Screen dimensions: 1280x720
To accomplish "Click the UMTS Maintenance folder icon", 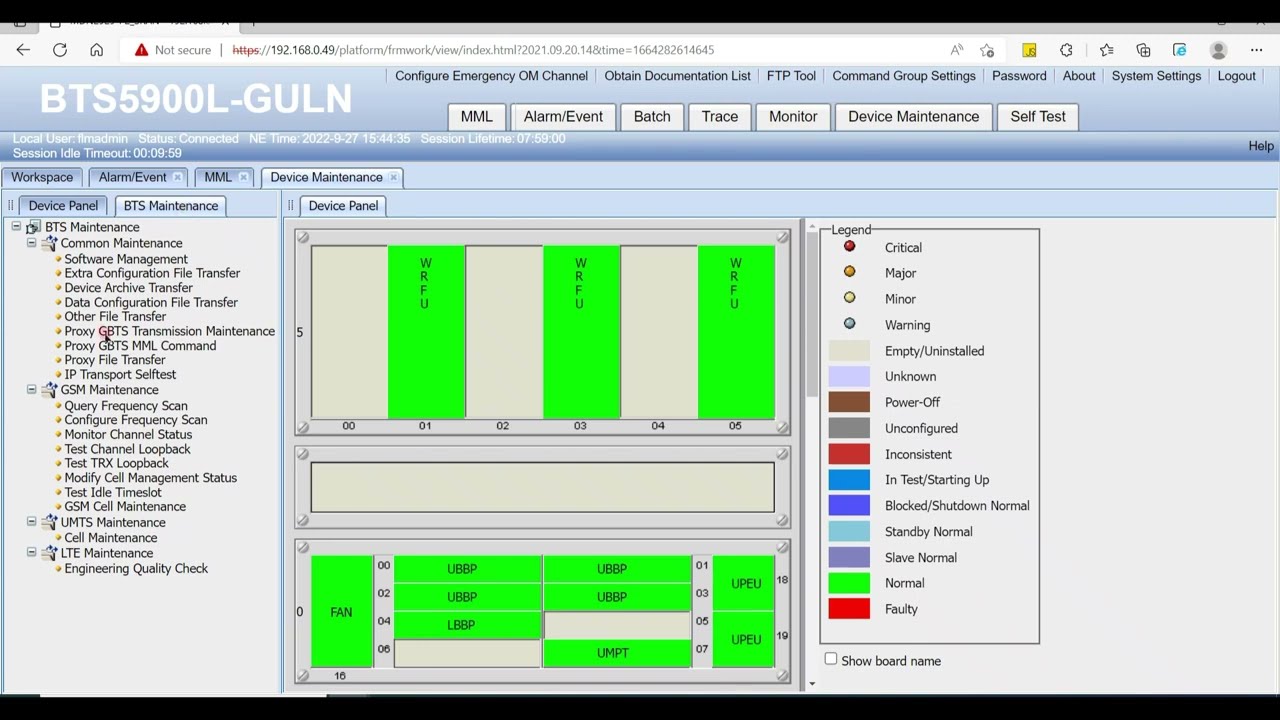I will pos(49,522).
